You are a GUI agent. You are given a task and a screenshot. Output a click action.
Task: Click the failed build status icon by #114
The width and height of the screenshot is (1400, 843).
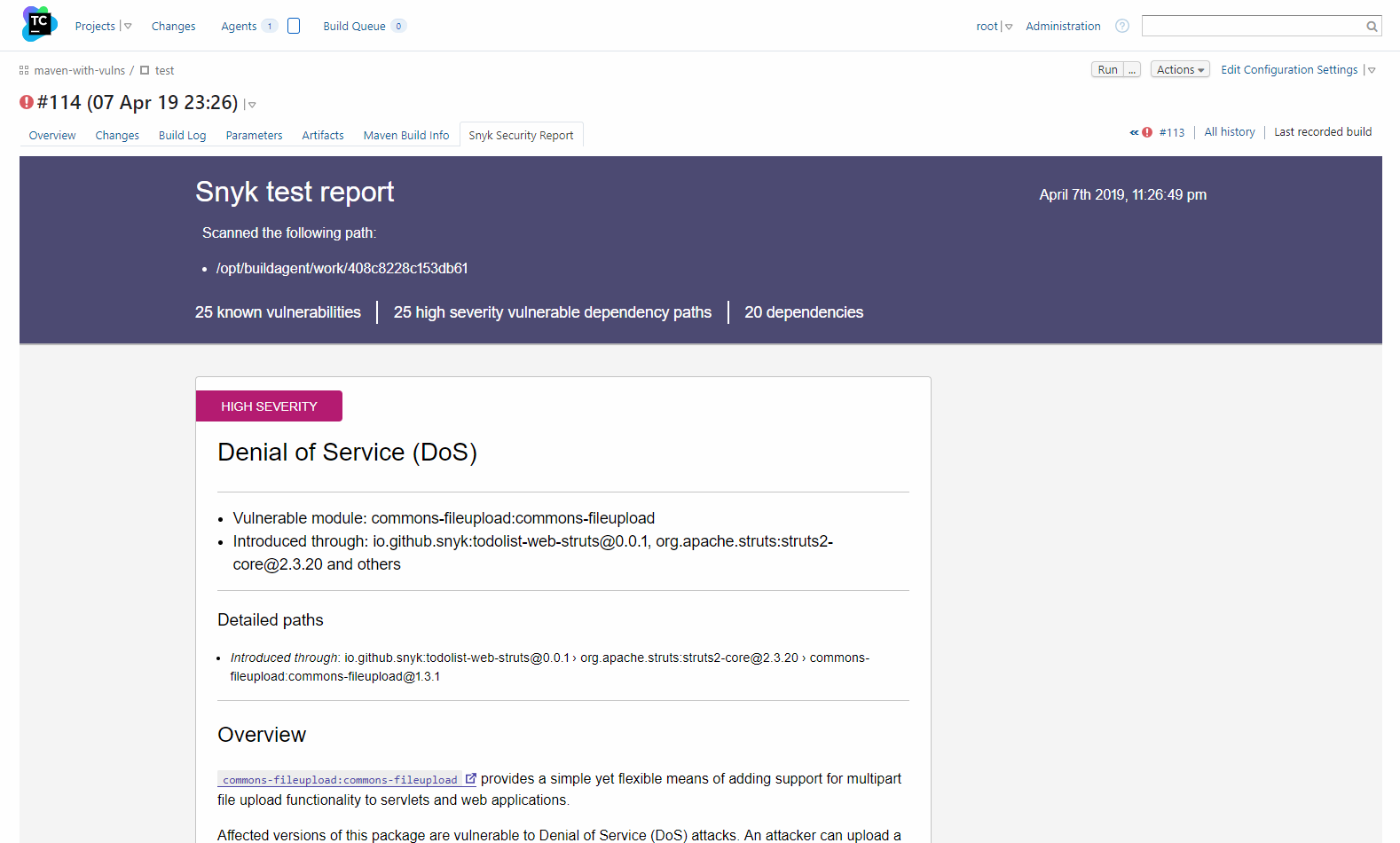pyautogui.click(x=27, y=102)
